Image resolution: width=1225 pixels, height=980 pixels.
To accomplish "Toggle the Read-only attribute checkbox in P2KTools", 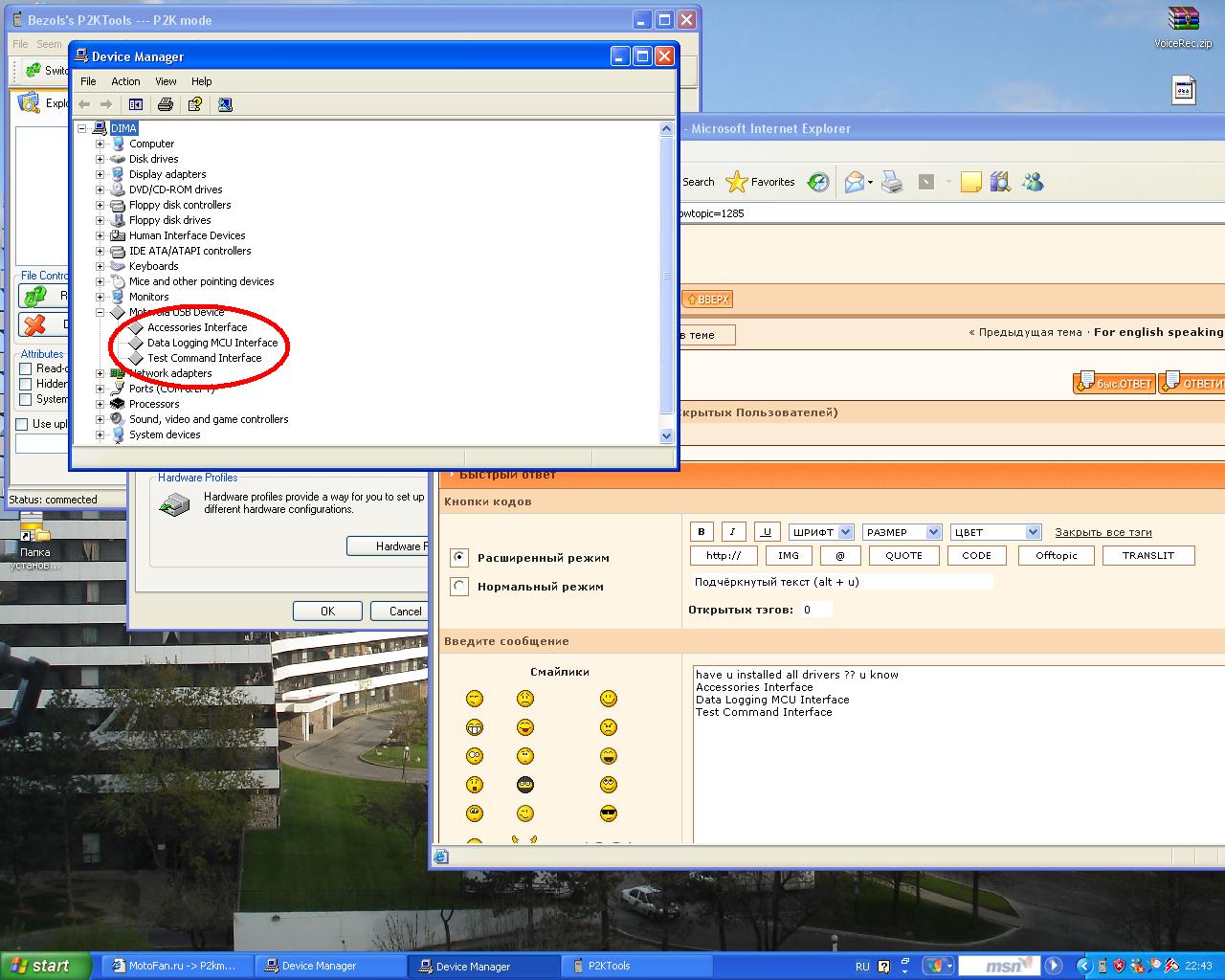I will (x=26, y=368).
